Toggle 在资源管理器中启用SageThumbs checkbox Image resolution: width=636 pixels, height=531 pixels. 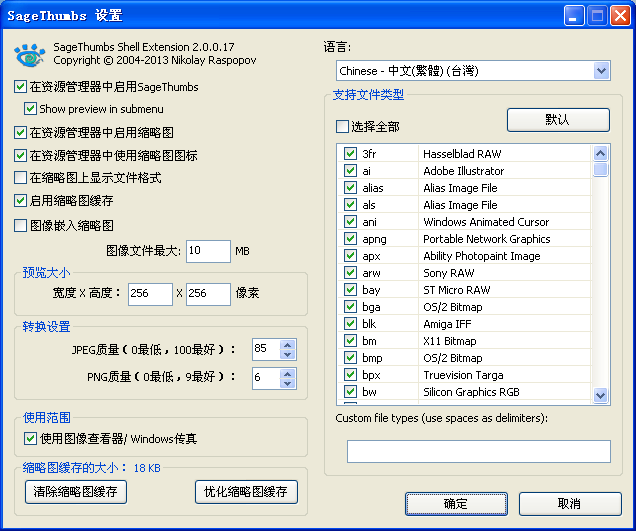pyautogui.click(x=20, y=87)
